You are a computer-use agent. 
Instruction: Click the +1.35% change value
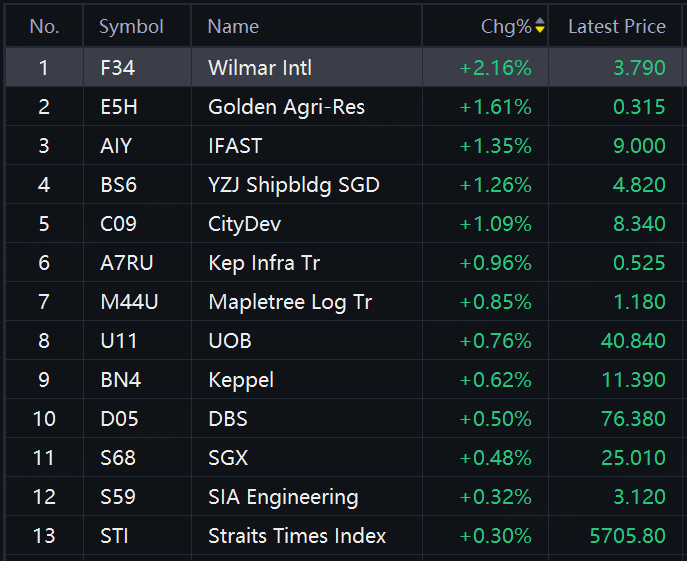[496, 146]
